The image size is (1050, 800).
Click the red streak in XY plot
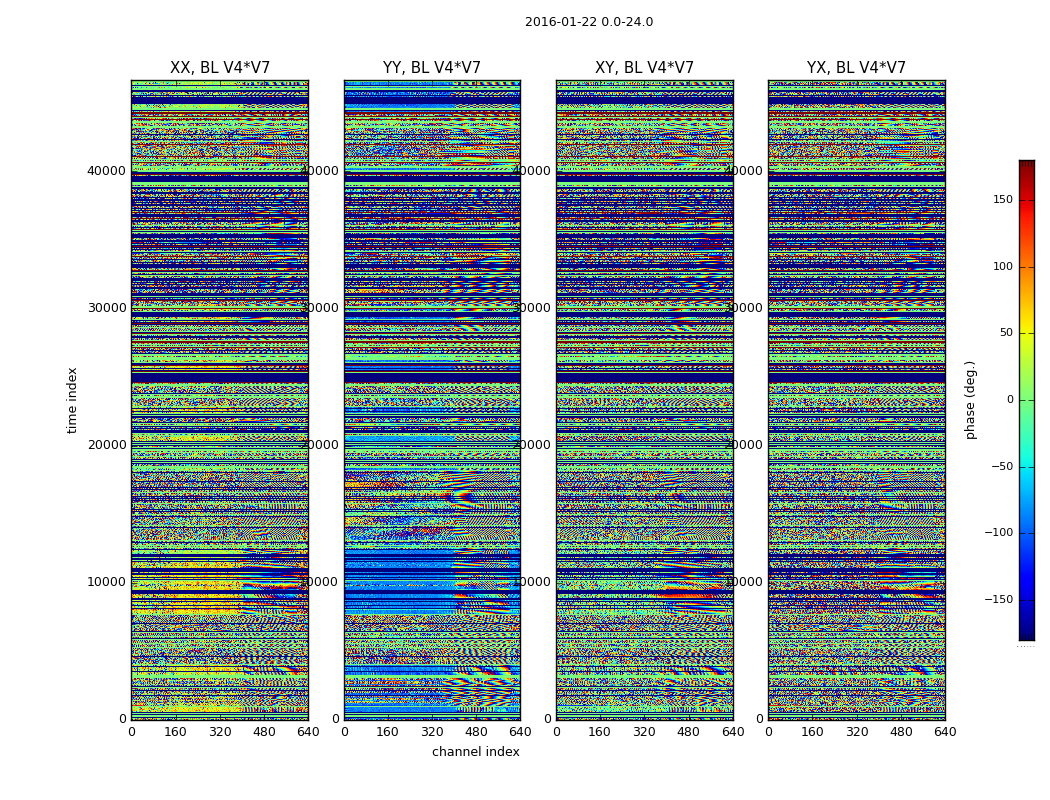pos(690,594)
